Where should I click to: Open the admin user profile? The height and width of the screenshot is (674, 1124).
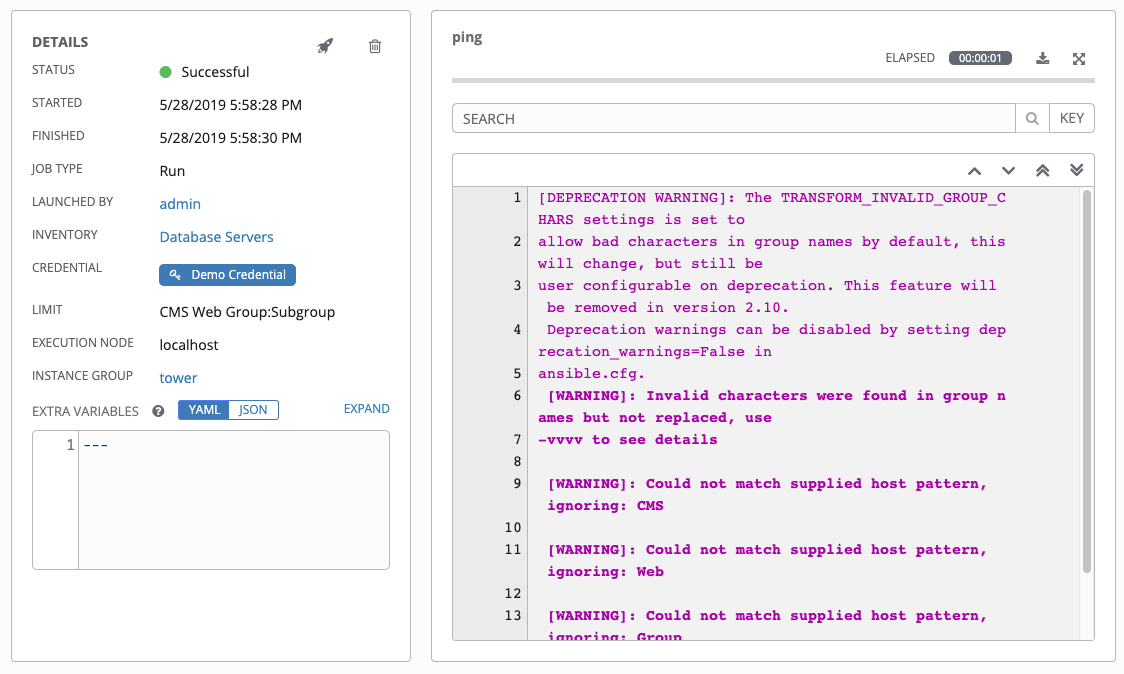click(x=180, y=203)
